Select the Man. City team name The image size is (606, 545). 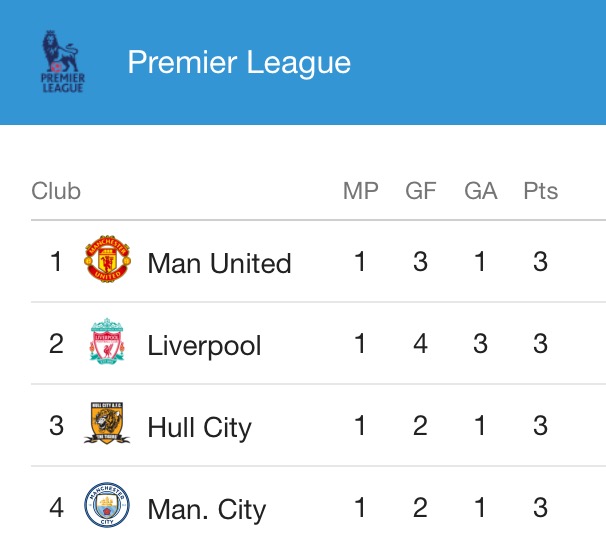click(207, 509)
